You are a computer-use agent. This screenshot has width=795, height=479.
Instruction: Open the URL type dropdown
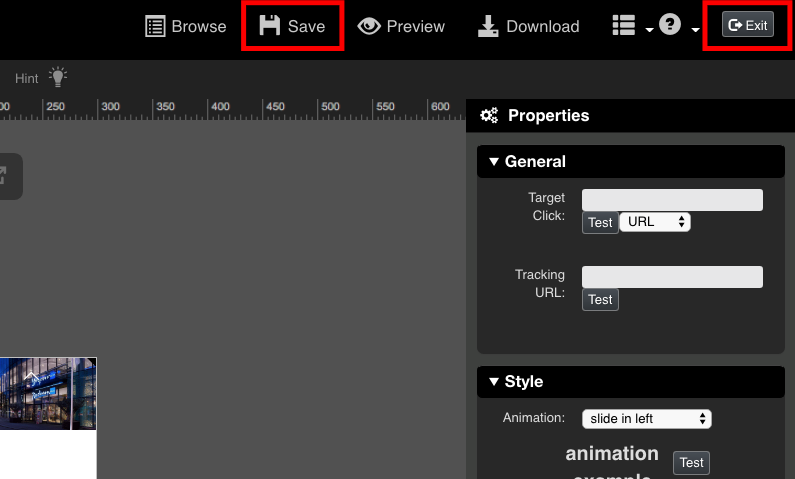tap(655, 222)
